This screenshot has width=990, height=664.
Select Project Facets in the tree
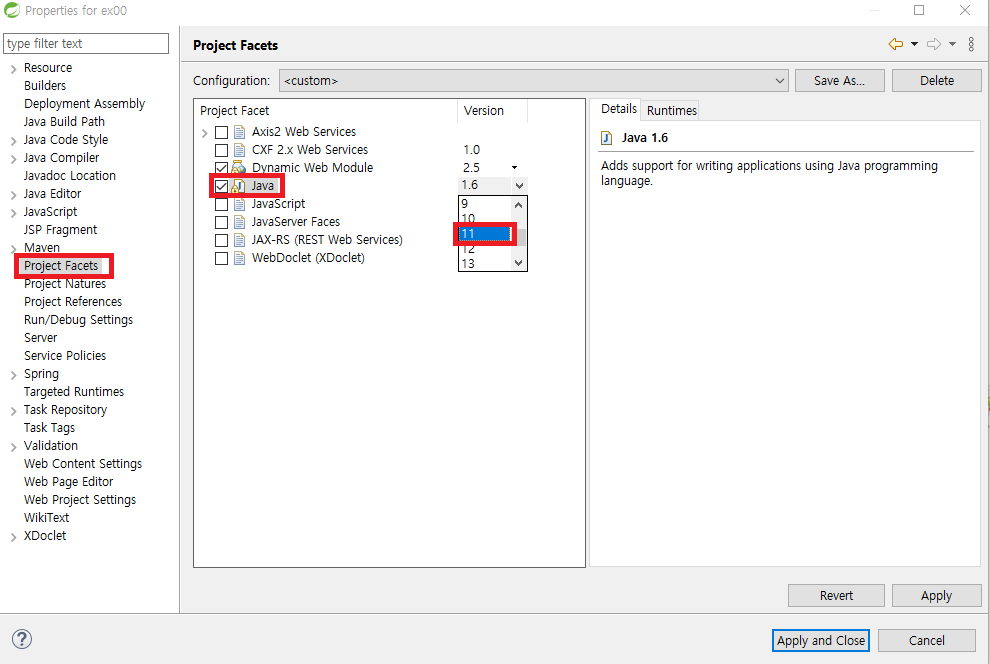coord(61,266)
